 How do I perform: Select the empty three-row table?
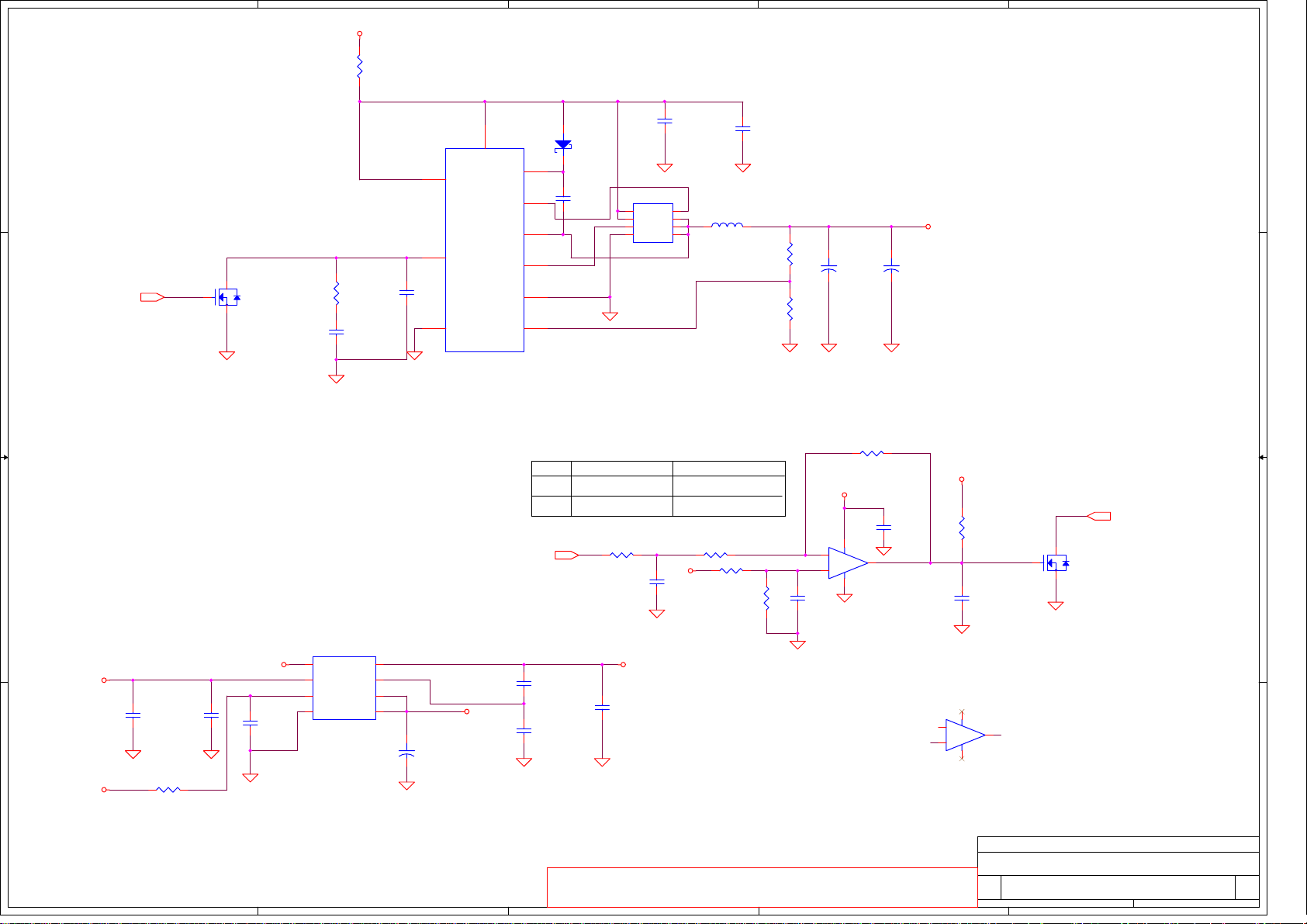[659, 489]
